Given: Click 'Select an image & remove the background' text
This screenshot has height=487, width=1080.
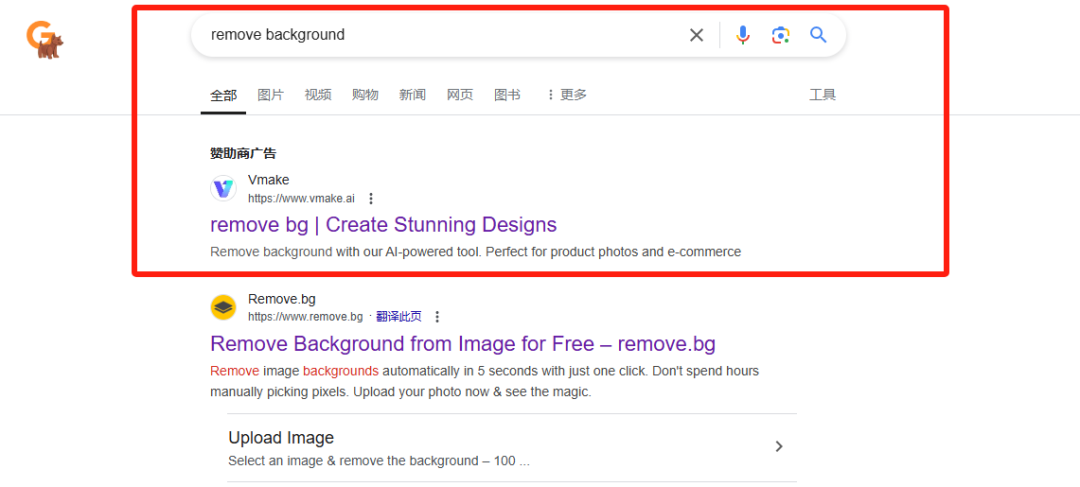Looking at the screenshot, I should tap(379, 461).
